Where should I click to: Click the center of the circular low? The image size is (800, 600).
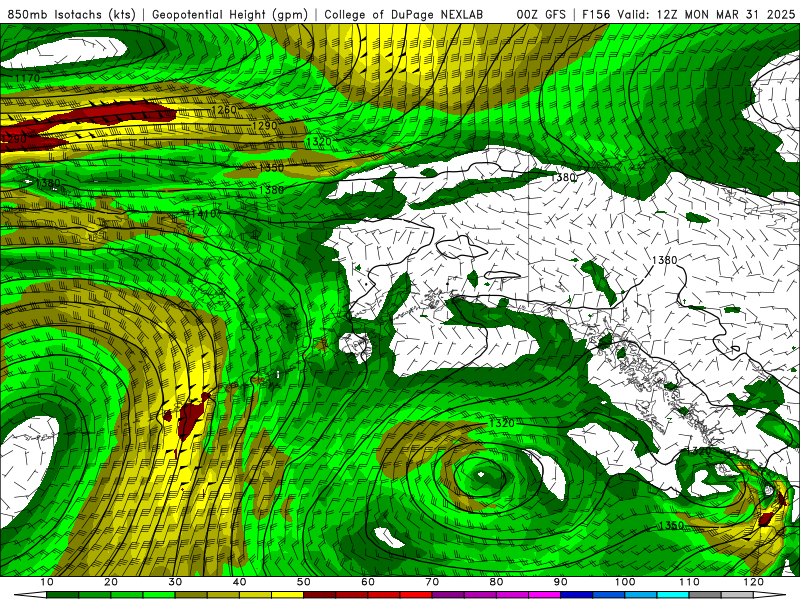(x=481, y=474)
